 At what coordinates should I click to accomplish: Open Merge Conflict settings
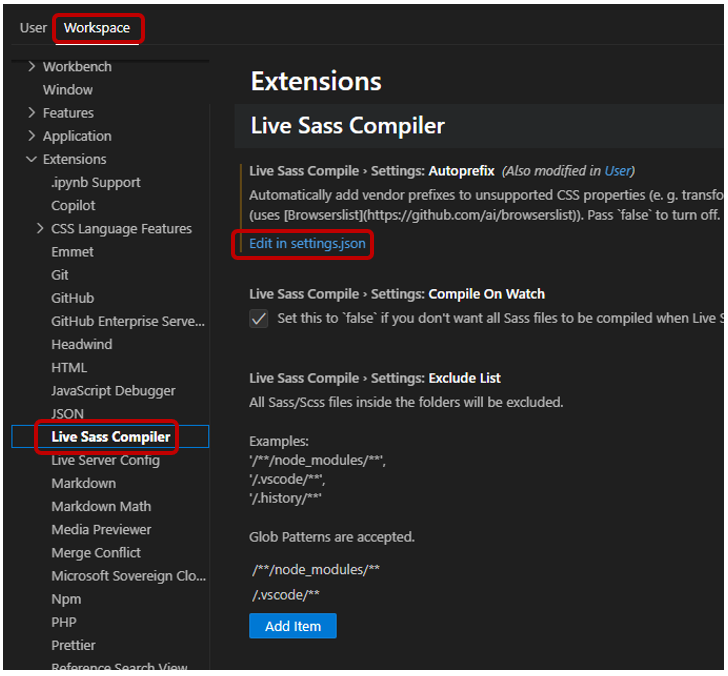96,553
